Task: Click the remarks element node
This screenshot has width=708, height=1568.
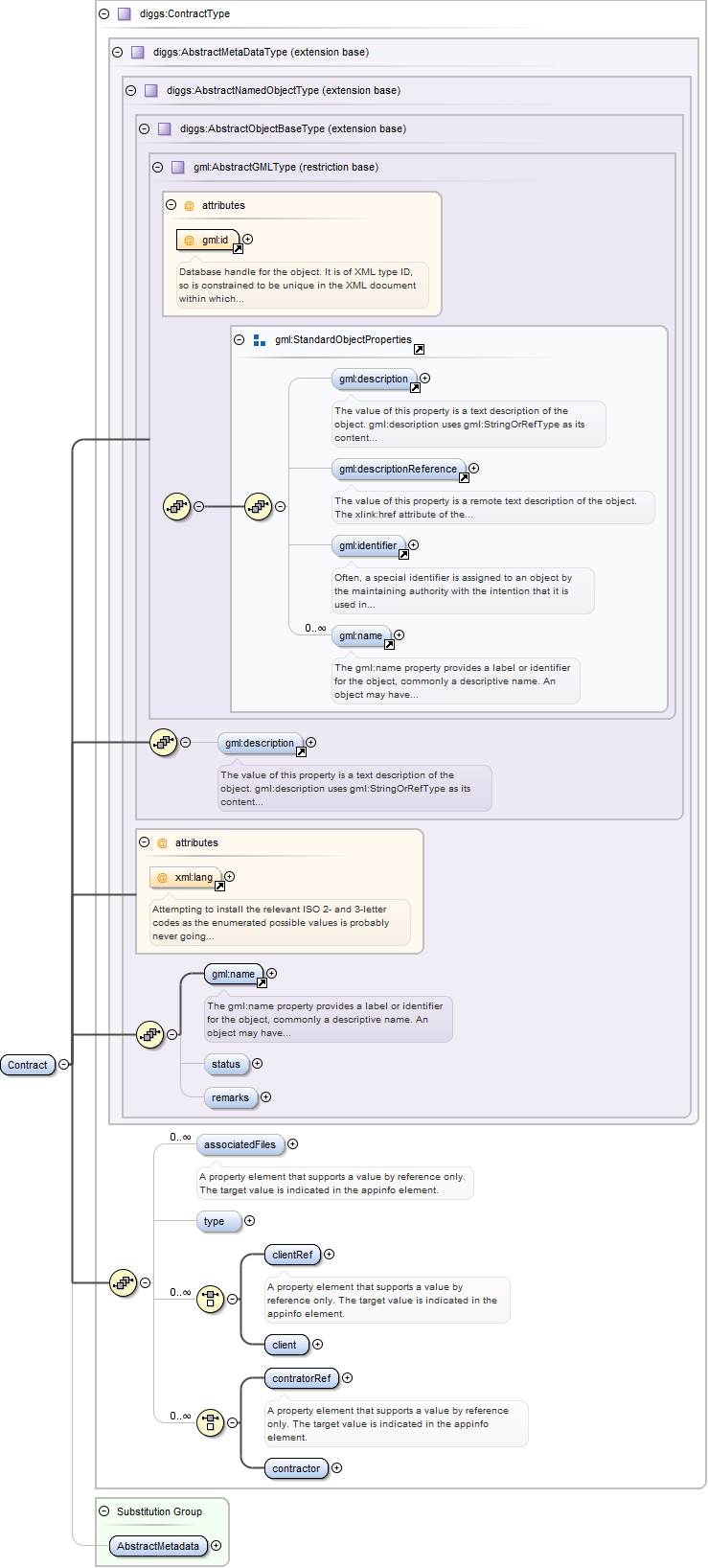Action: [230, 1097]
